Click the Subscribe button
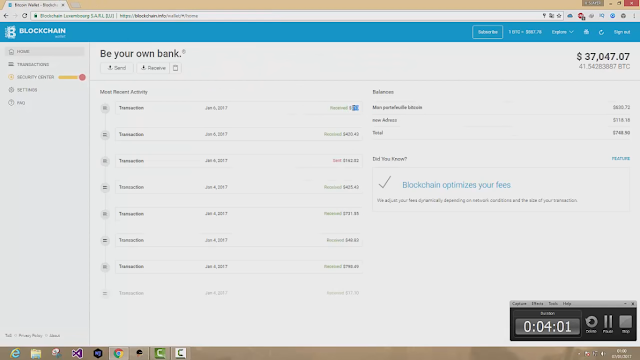 pyautogui.click(x=487, y=32)
